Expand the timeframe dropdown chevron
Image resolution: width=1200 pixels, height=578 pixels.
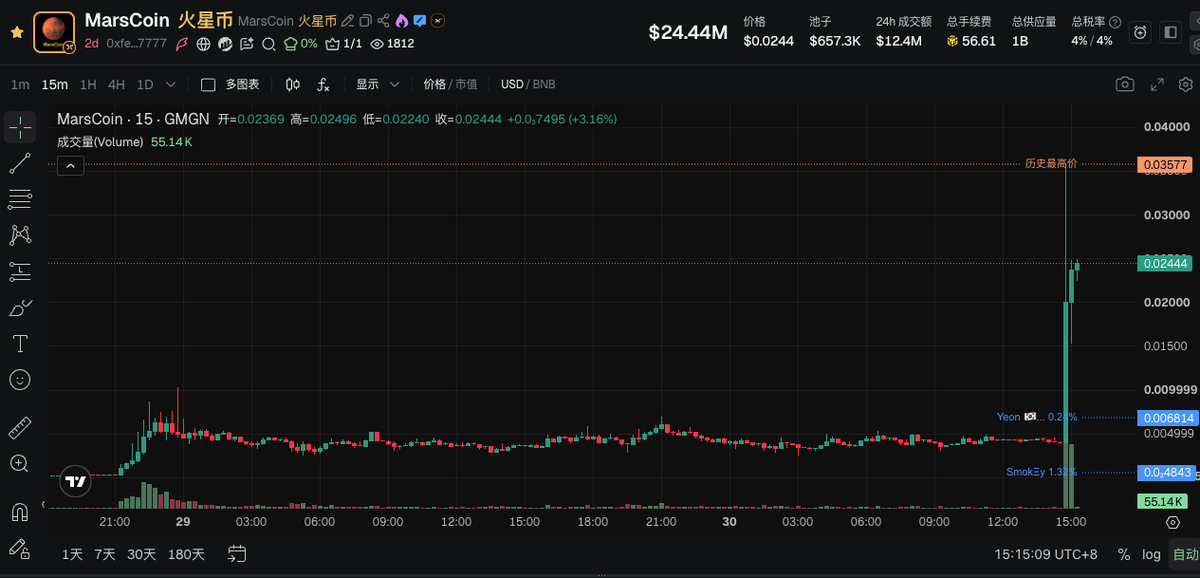tap(171, 84)
